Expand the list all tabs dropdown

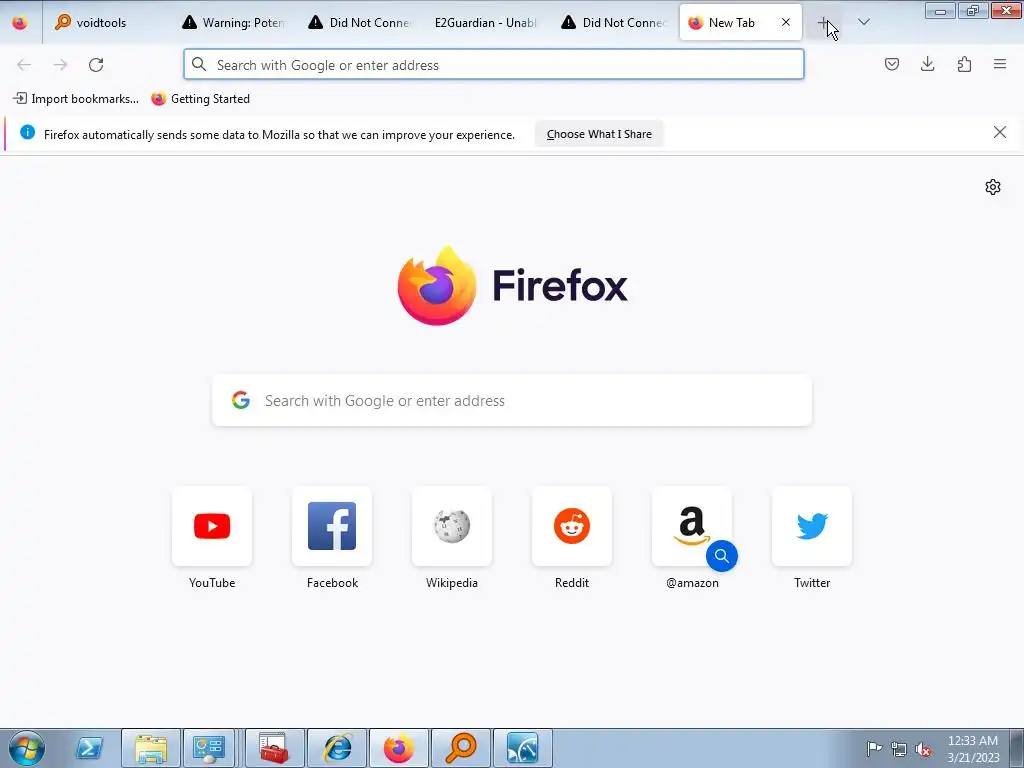point(863,22)
